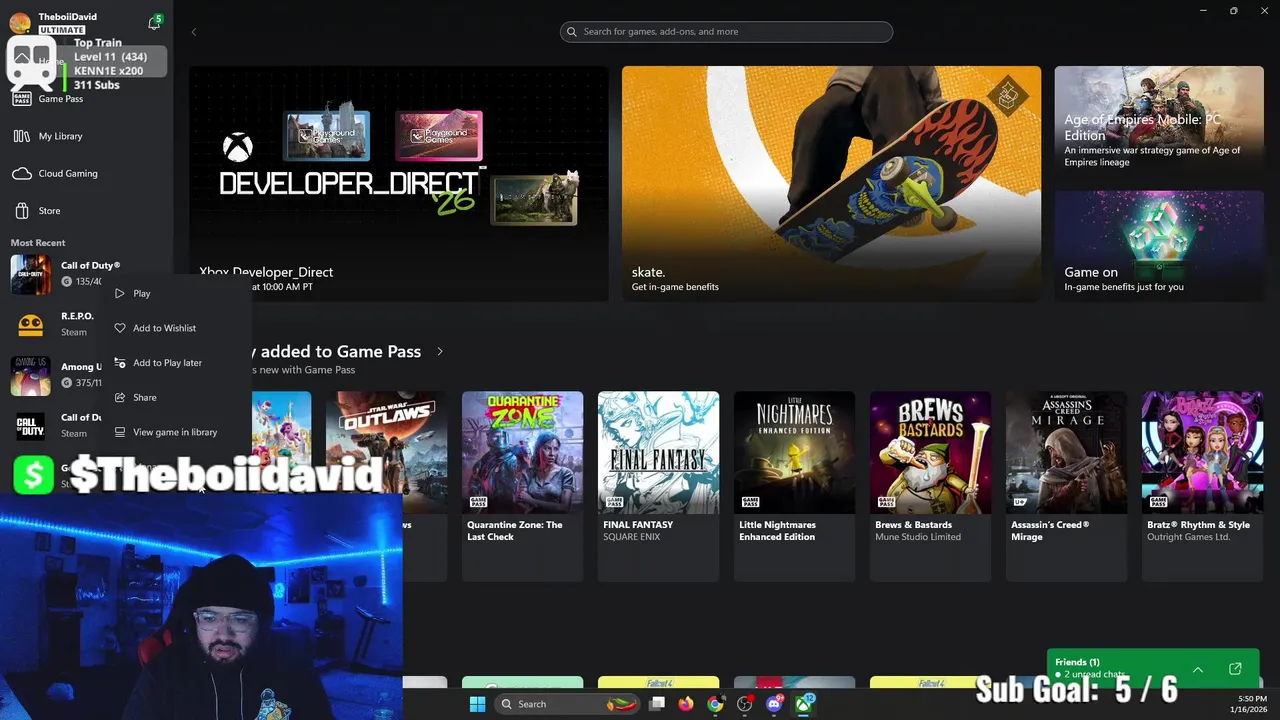Open the FINAL FANTASY game card

[658, 486]
